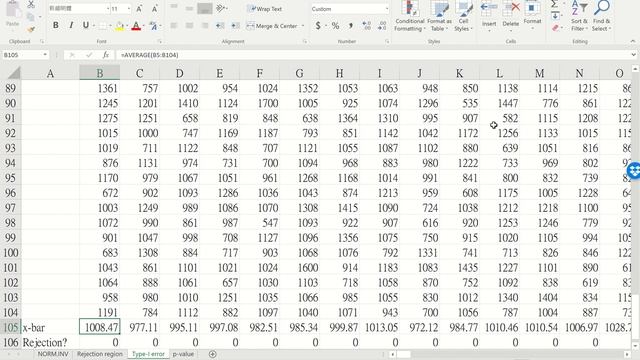
Task: Click the Insert Function fx icon
Action: click(105, 55)
